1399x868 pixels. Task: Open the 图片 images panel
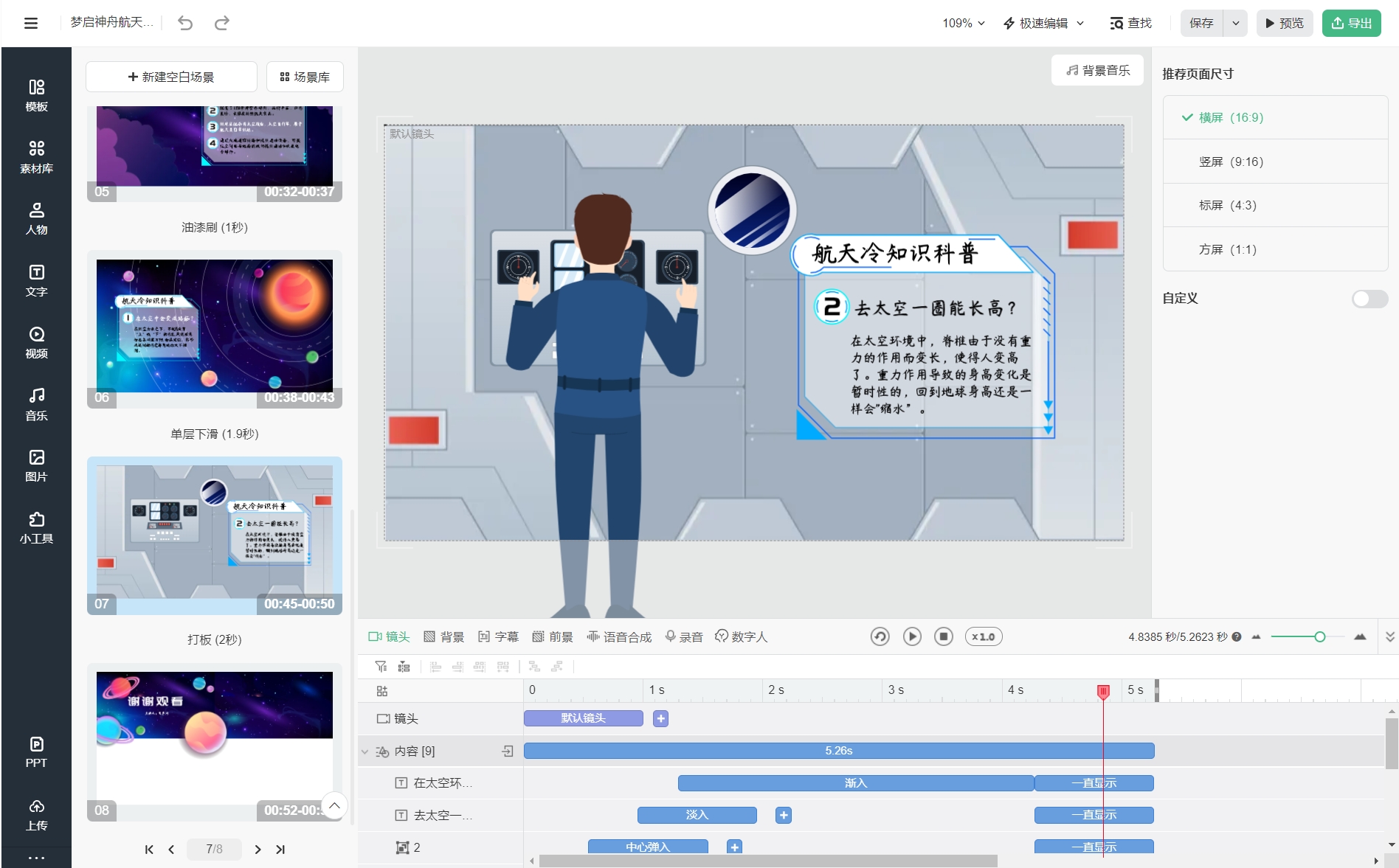click(x=36, y=465)
